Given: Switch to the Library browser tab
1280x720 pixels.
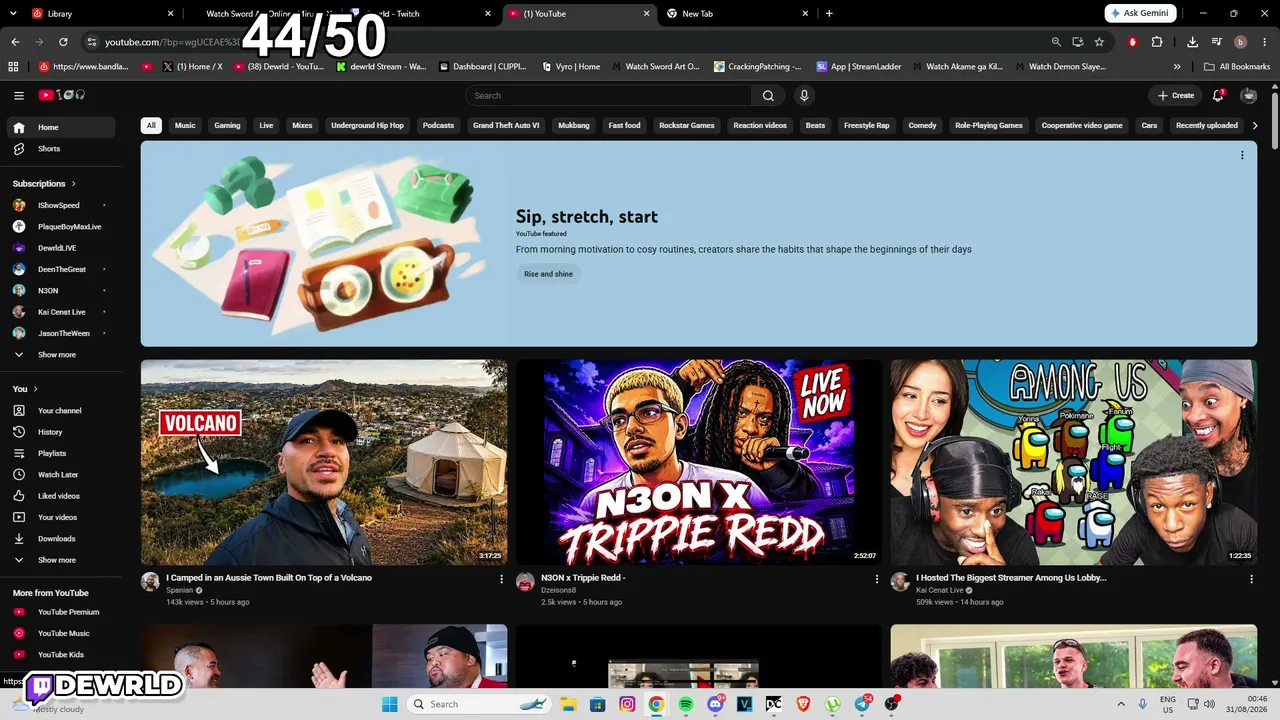Looking at the screenshot, I should (100, 14).
